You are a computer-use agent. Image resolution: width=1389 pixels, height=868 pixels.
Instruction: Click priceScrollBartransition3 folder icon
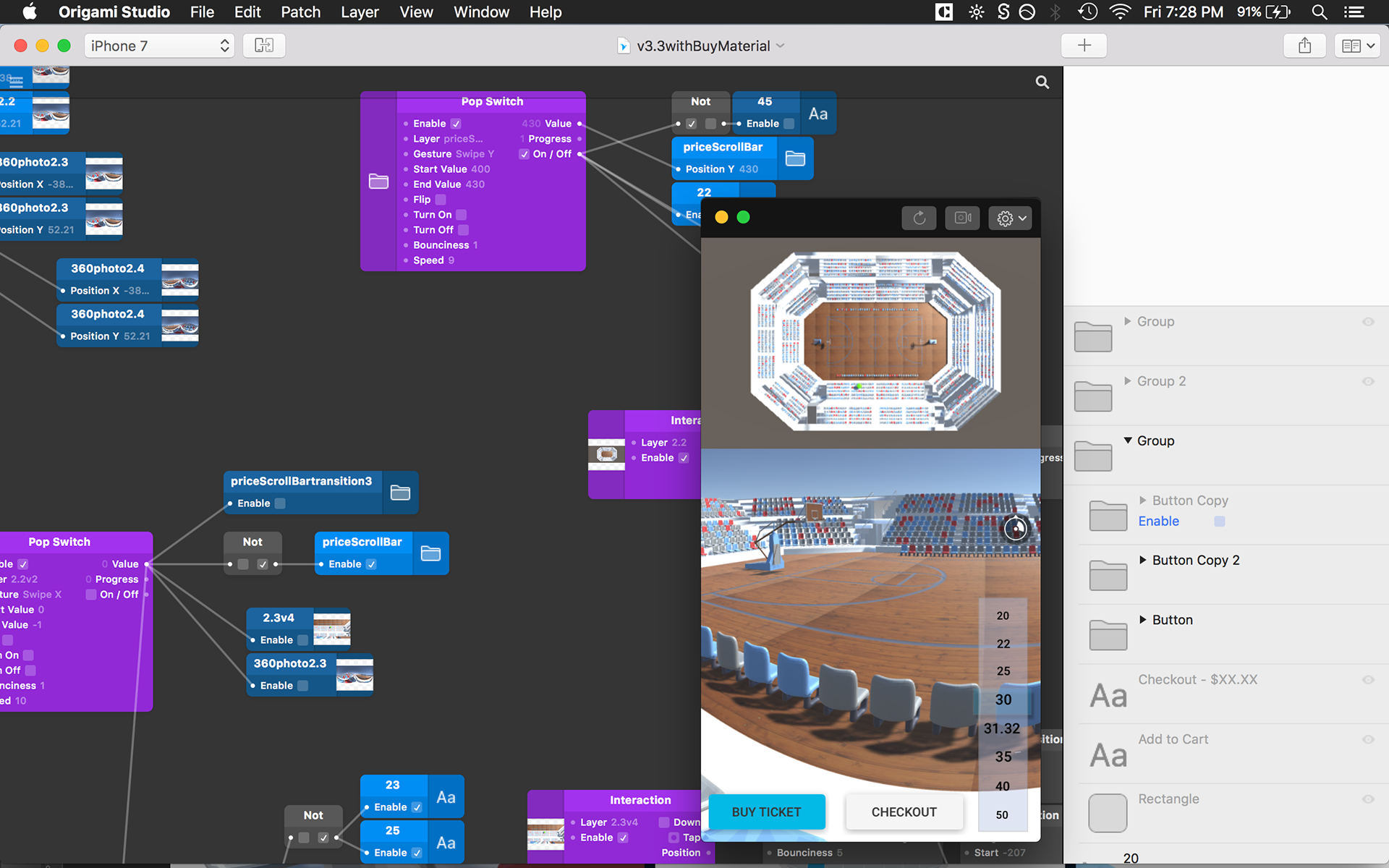[x=400, y=493]
